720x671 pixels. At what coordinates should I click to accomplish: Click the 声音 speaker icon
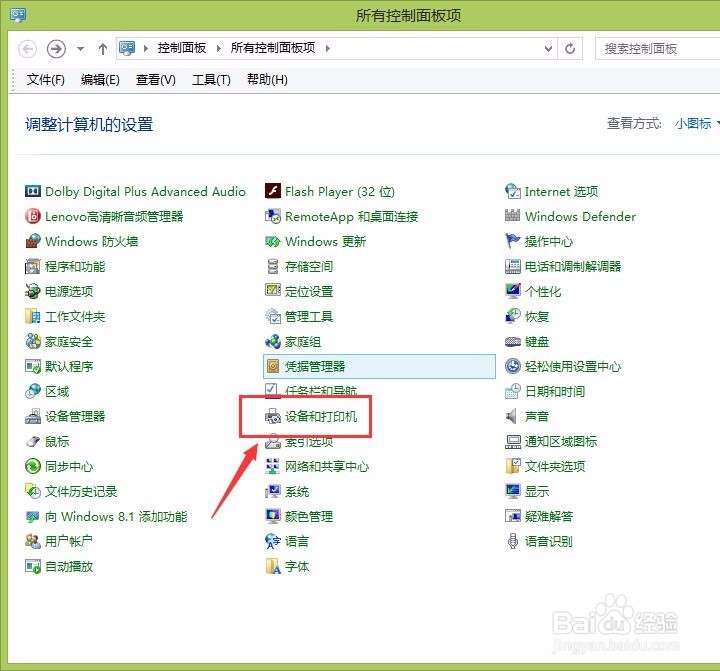pyautogui.click(x=511, y=417)
